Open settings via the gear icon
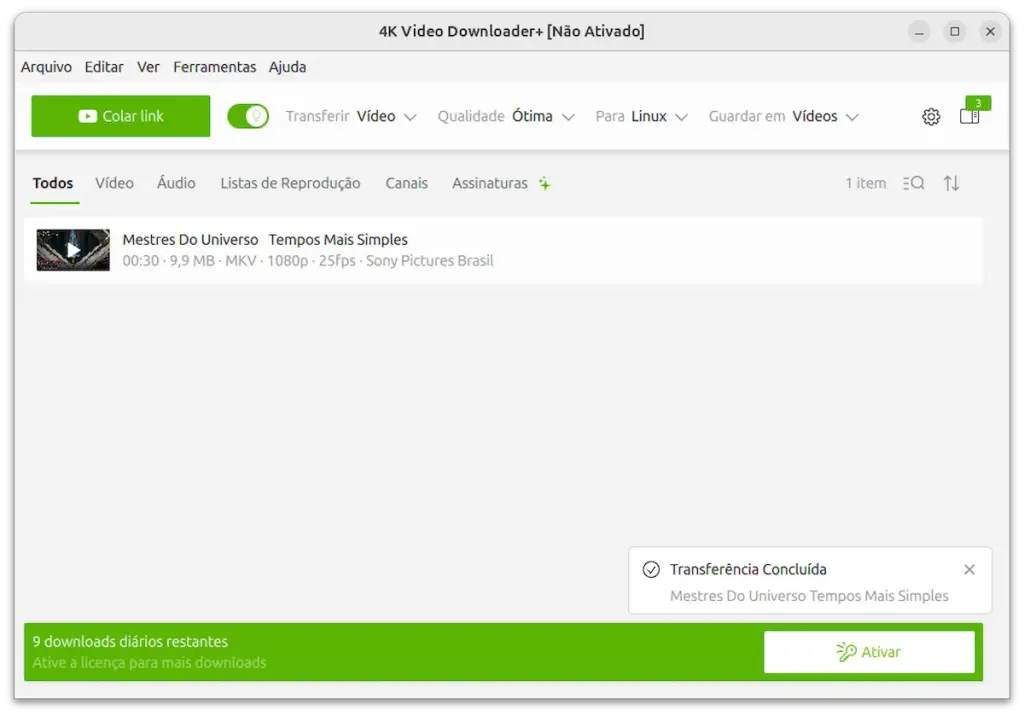The image size is (1024, 716). click(931, 117)
